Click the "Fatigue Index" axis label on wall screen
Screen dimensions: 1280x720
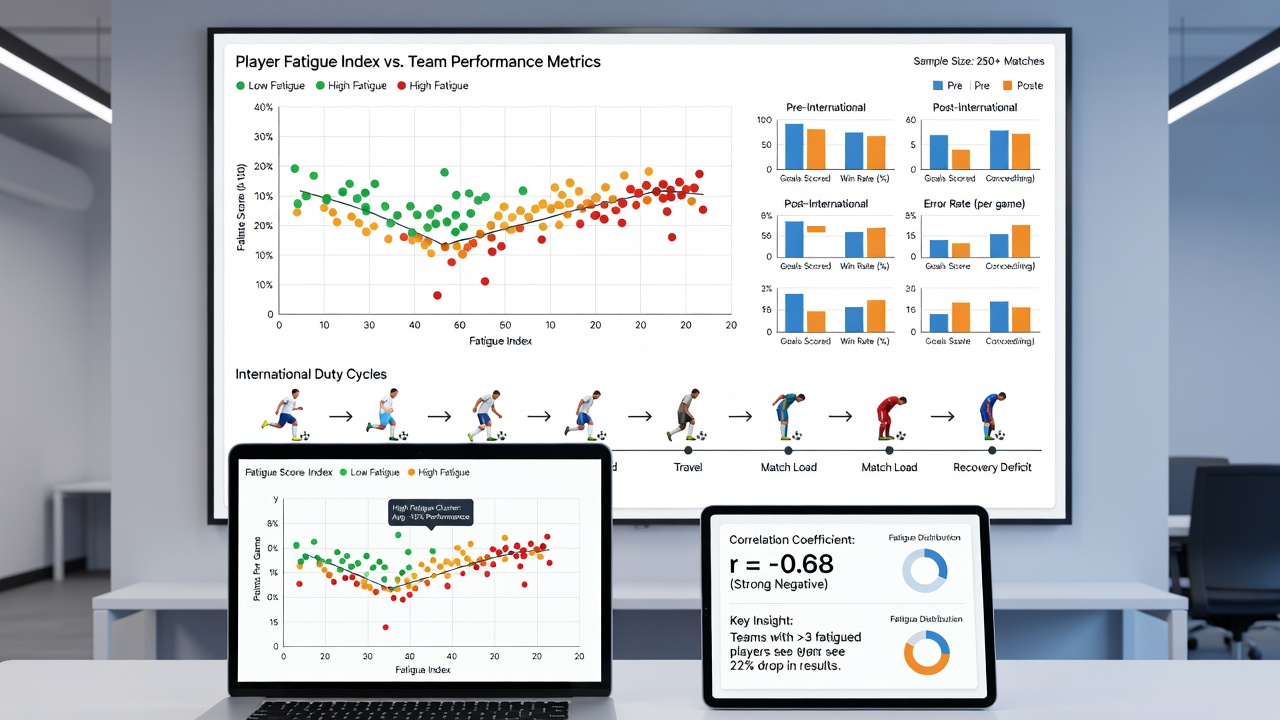pos(500,341)
